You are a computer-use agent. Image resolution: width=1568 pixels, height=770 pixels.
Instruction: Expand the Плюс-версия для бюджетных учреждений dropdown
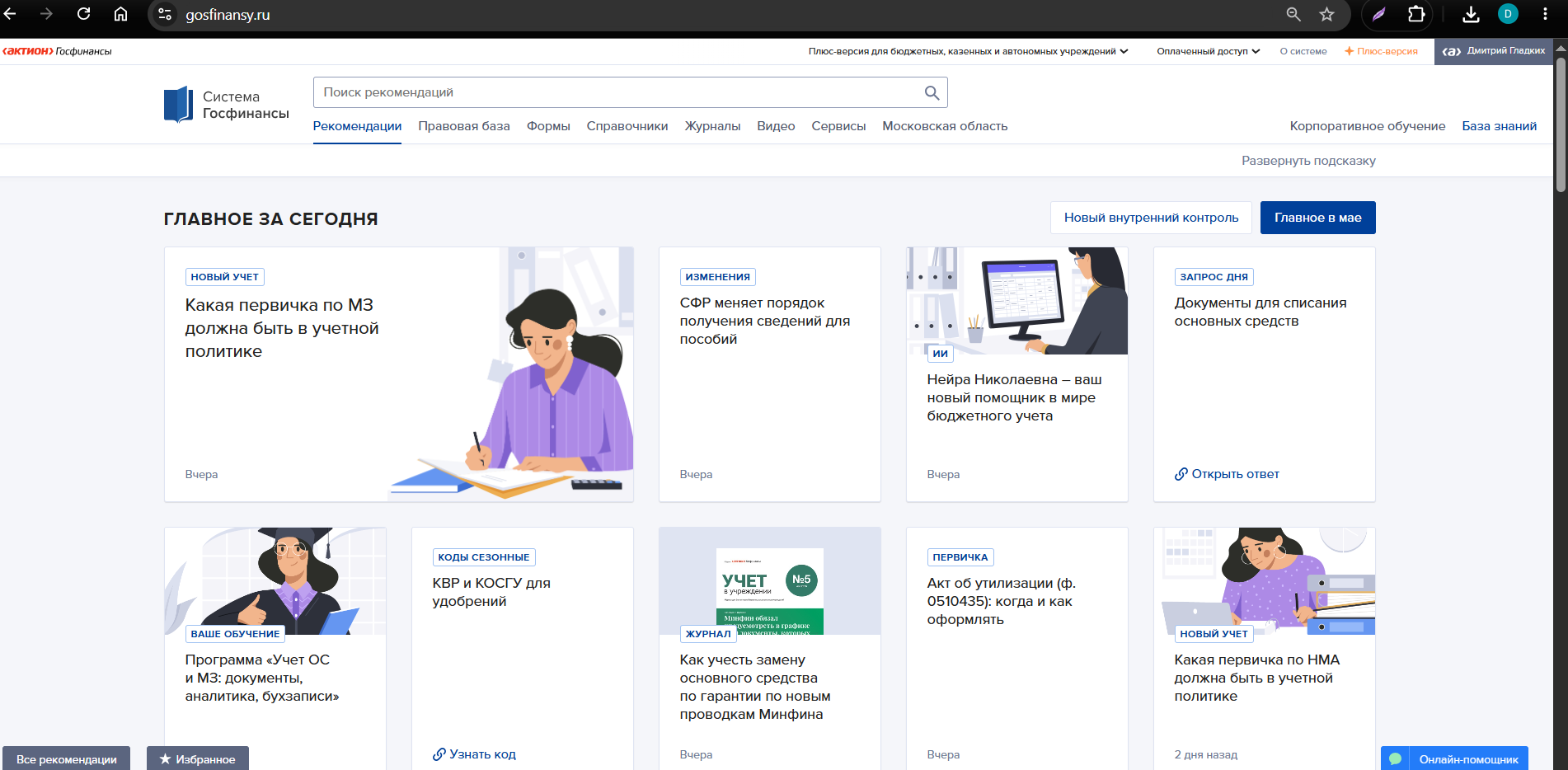968,51
